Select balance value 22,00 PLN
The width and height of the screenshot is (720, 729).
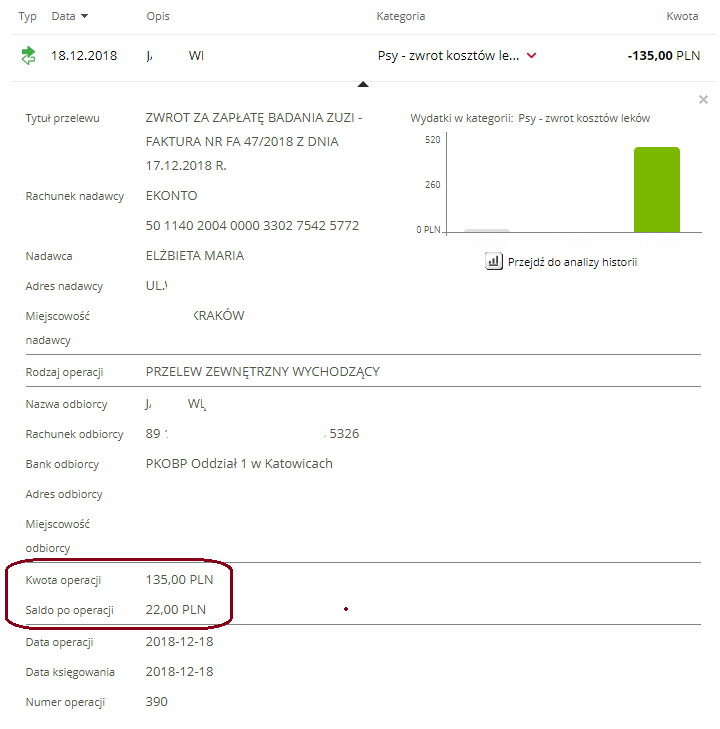pos(176,610)
